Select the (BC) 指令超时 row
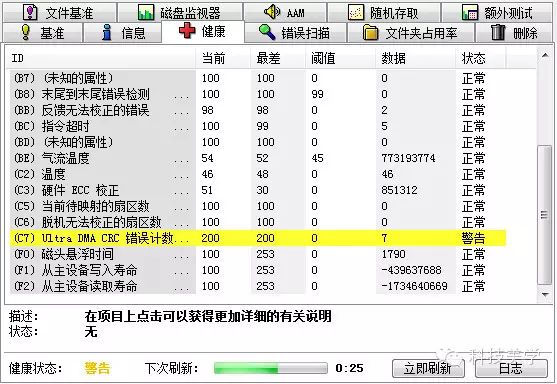This screenshot has height=384, width=557. [x=258, y=126]
